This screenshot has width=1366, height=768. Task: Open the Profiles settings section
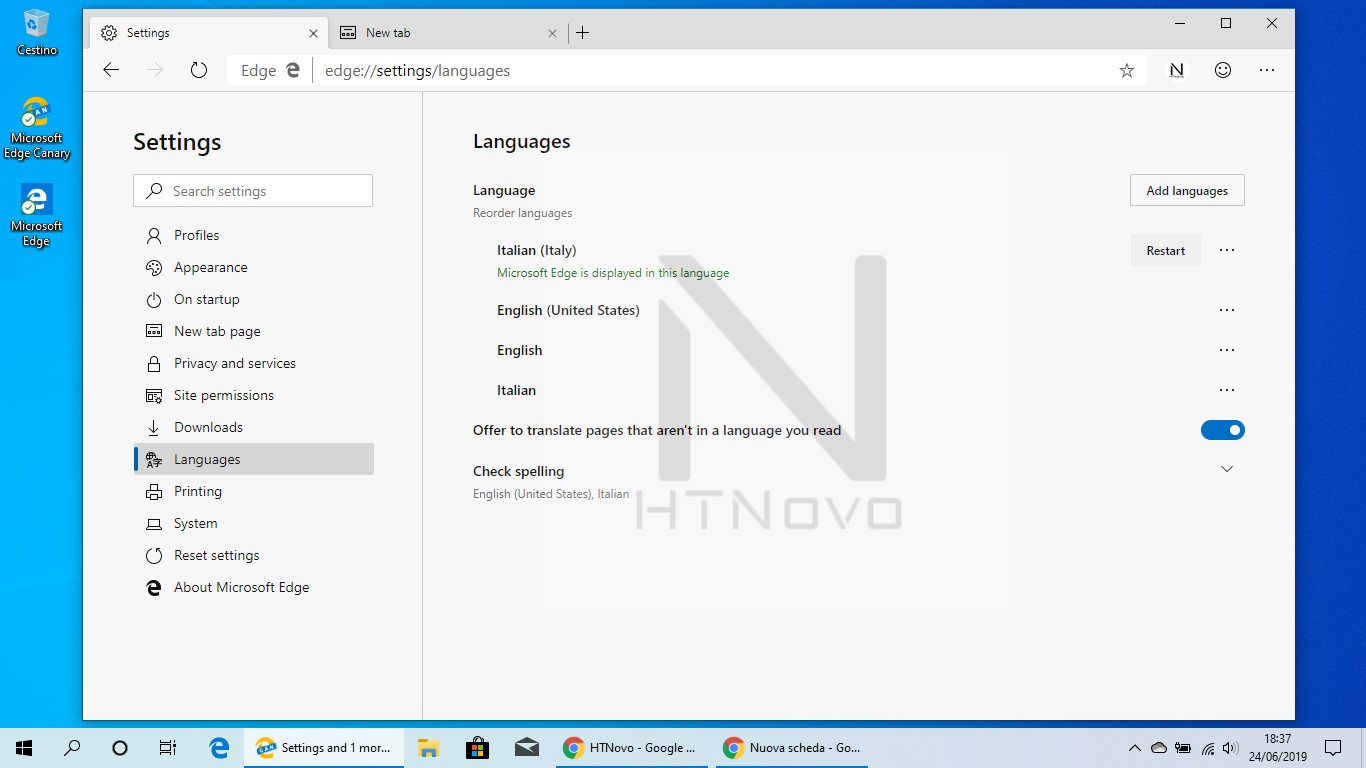pos(196,235)
